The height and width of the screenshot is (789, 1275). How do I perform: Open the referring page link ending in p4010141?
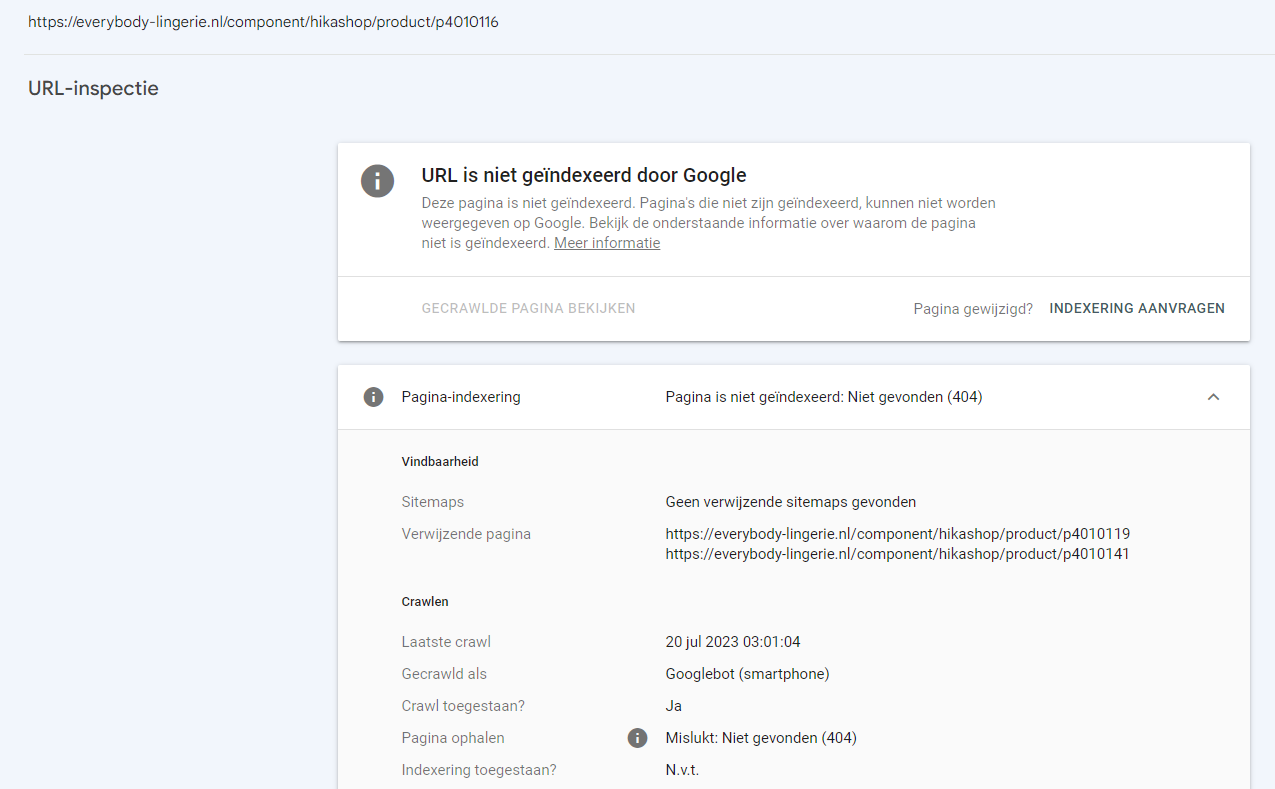point(897,554)
